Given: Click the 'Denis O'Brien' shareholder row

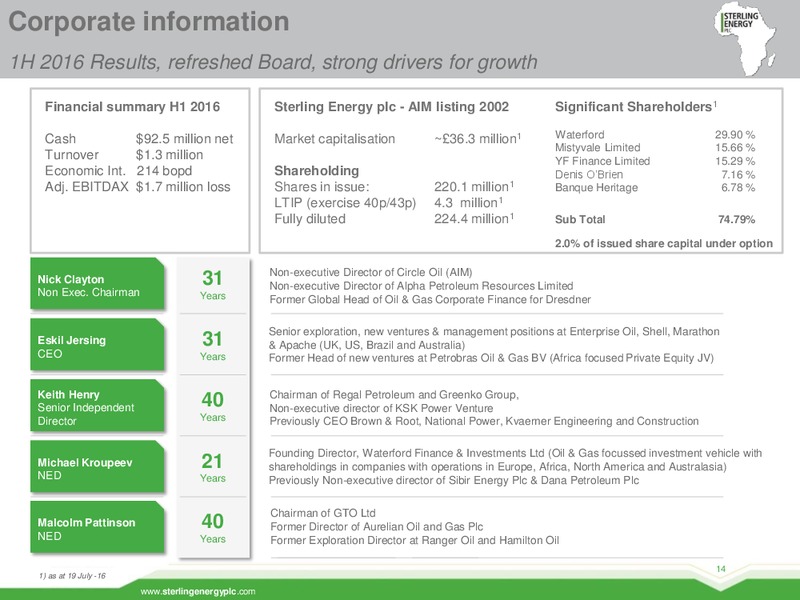Looking at the screenshot, I should point(655,174).
